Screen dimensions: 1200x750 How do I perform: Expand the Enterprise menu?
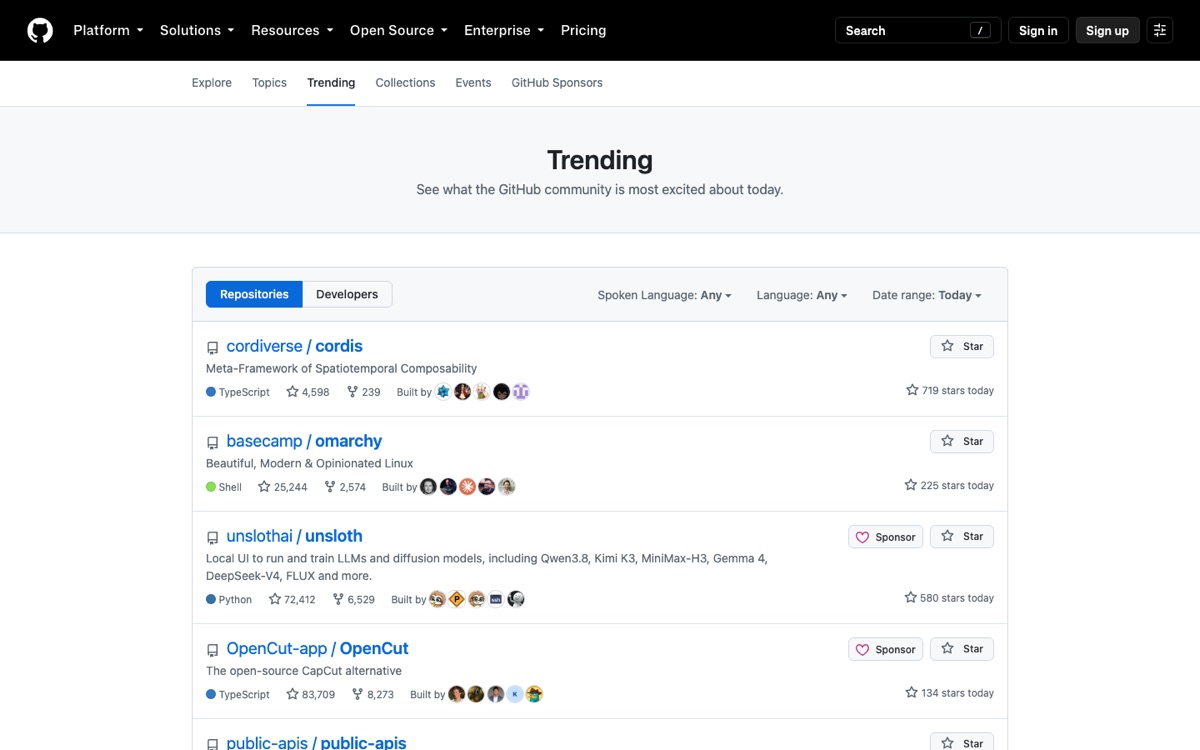pos(504,30)
